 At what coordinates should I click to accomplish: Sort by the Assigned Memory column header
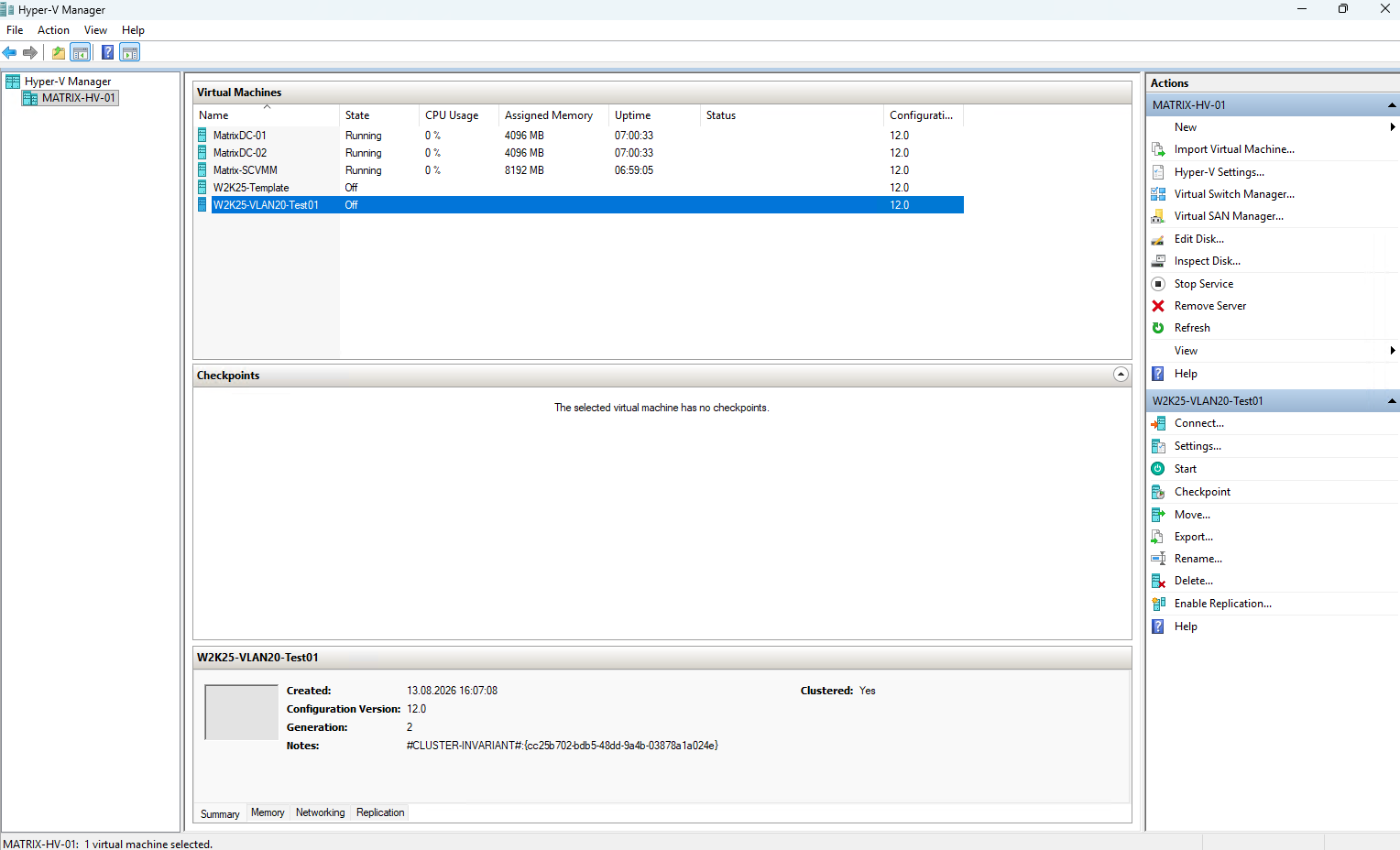click(553, 115)
